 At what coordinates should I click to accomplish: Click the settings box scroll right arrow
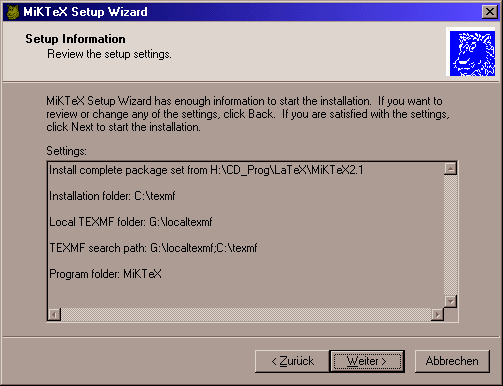(x=437, y=314)
